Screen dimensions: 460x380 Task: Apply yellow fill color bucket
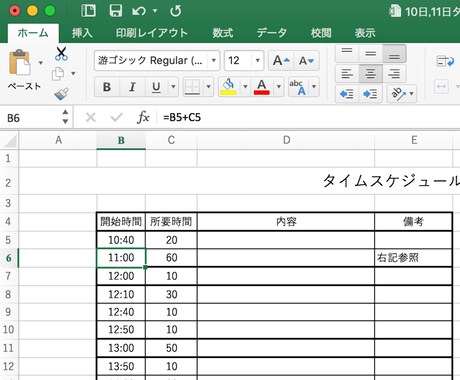point(229,87)
